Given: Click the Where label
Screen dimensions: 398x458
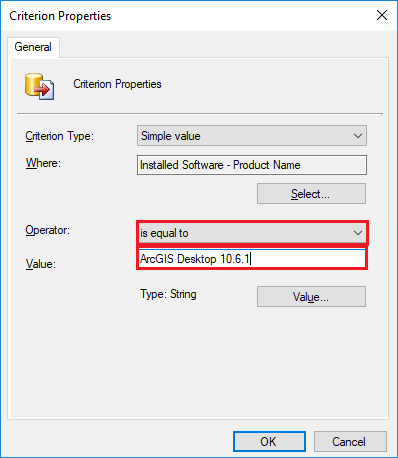Looking at the screenshot, I should [43, 163].
